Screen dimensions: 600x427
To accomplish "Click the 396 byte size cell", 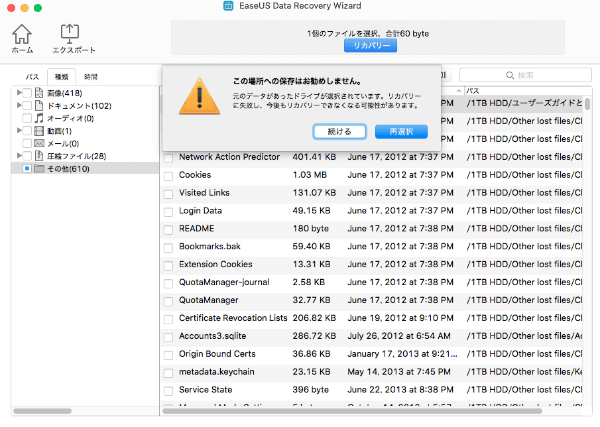I will click(311, 390).
